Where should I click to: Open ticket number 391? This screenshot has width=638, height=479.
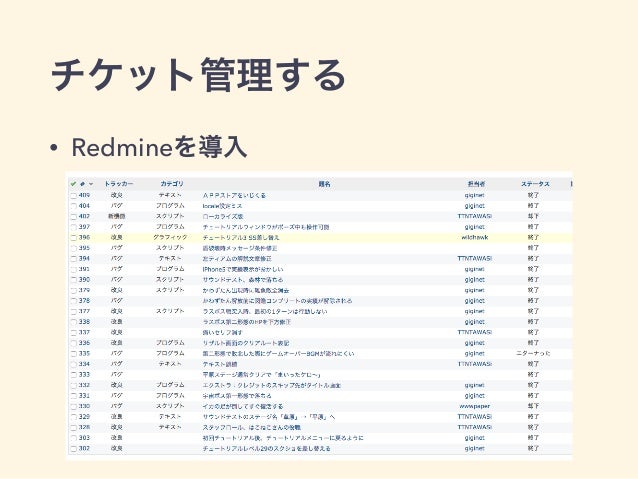[84, 269]
